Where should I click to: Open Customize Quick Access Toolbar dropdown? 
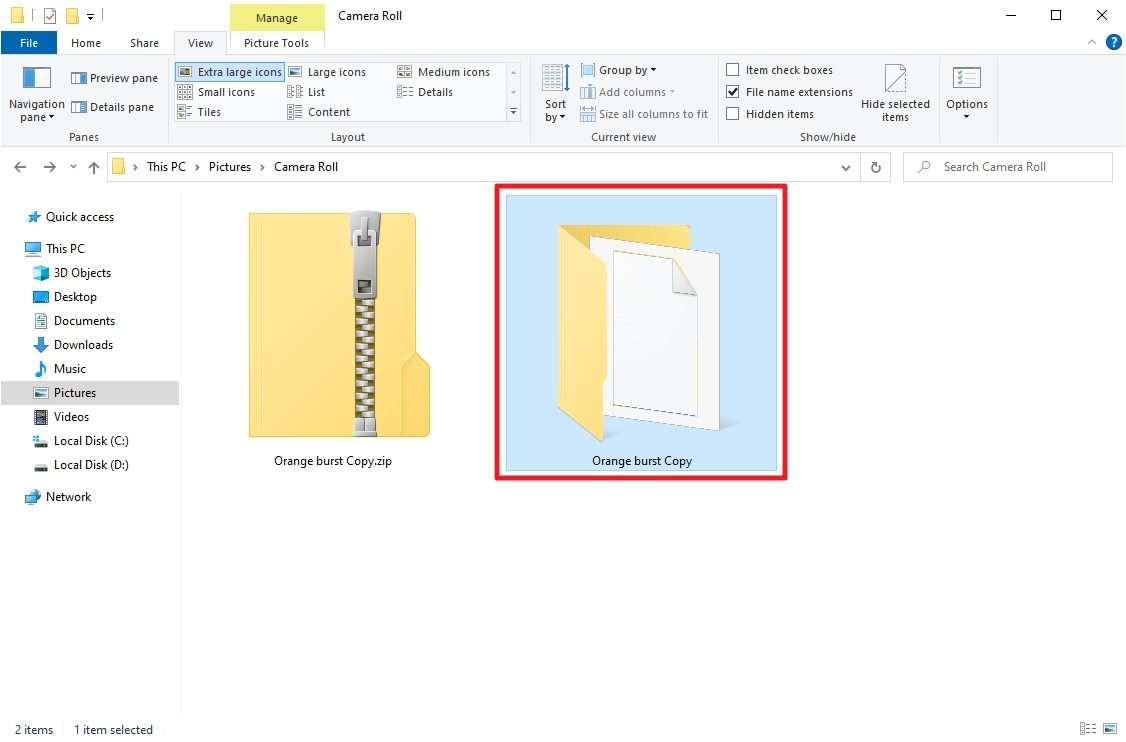point(90,16)
